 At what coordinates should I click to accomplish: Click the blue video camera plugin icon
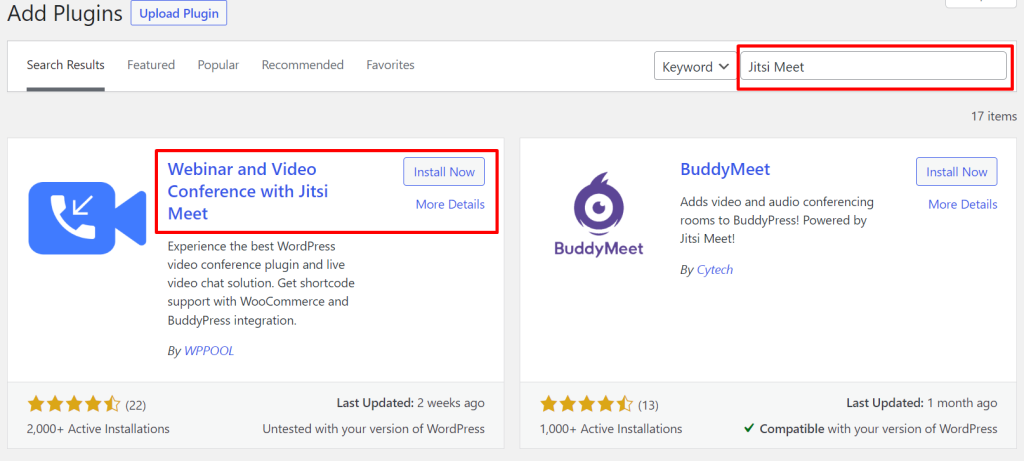[88, 218]
